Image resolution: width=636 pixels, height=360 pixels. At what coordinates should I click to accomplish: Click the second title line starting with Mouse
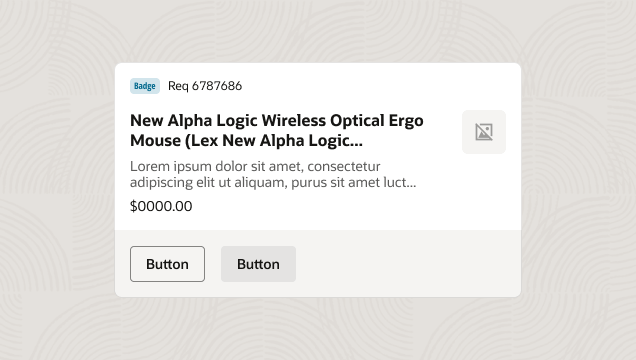[x=246, y=141]
